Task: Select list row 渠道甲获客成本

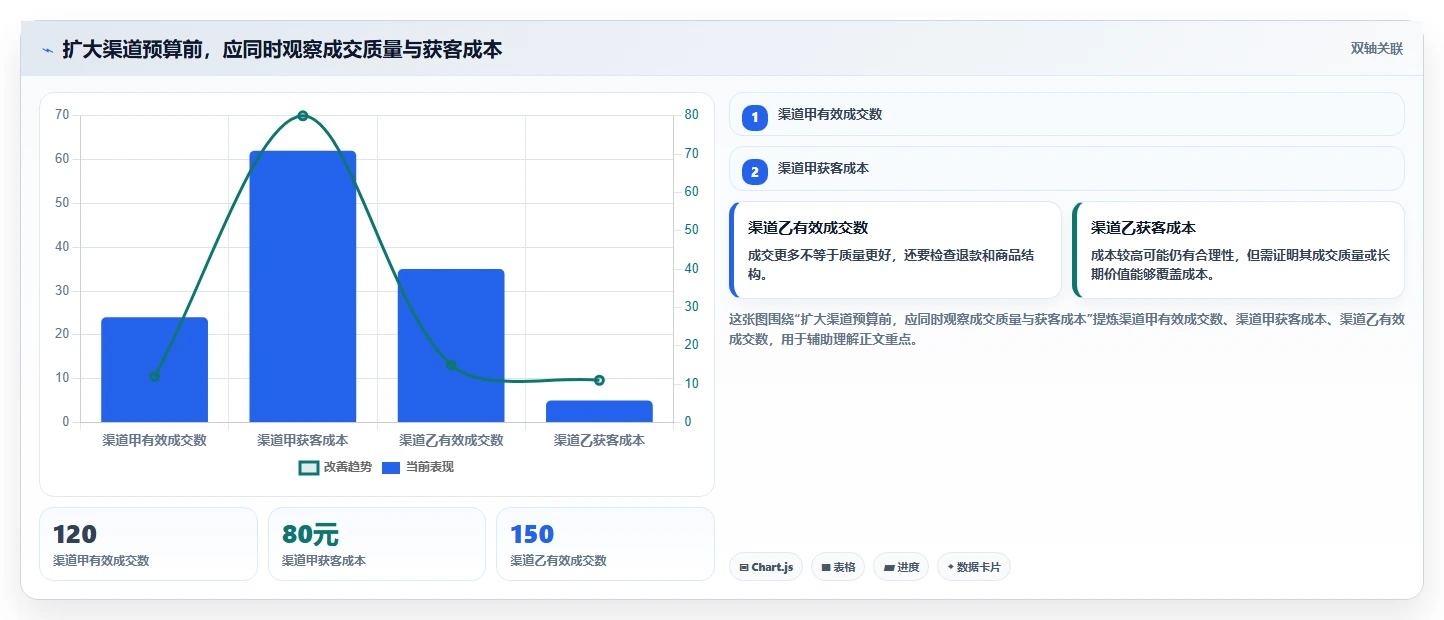Action: coord(1067,168)
